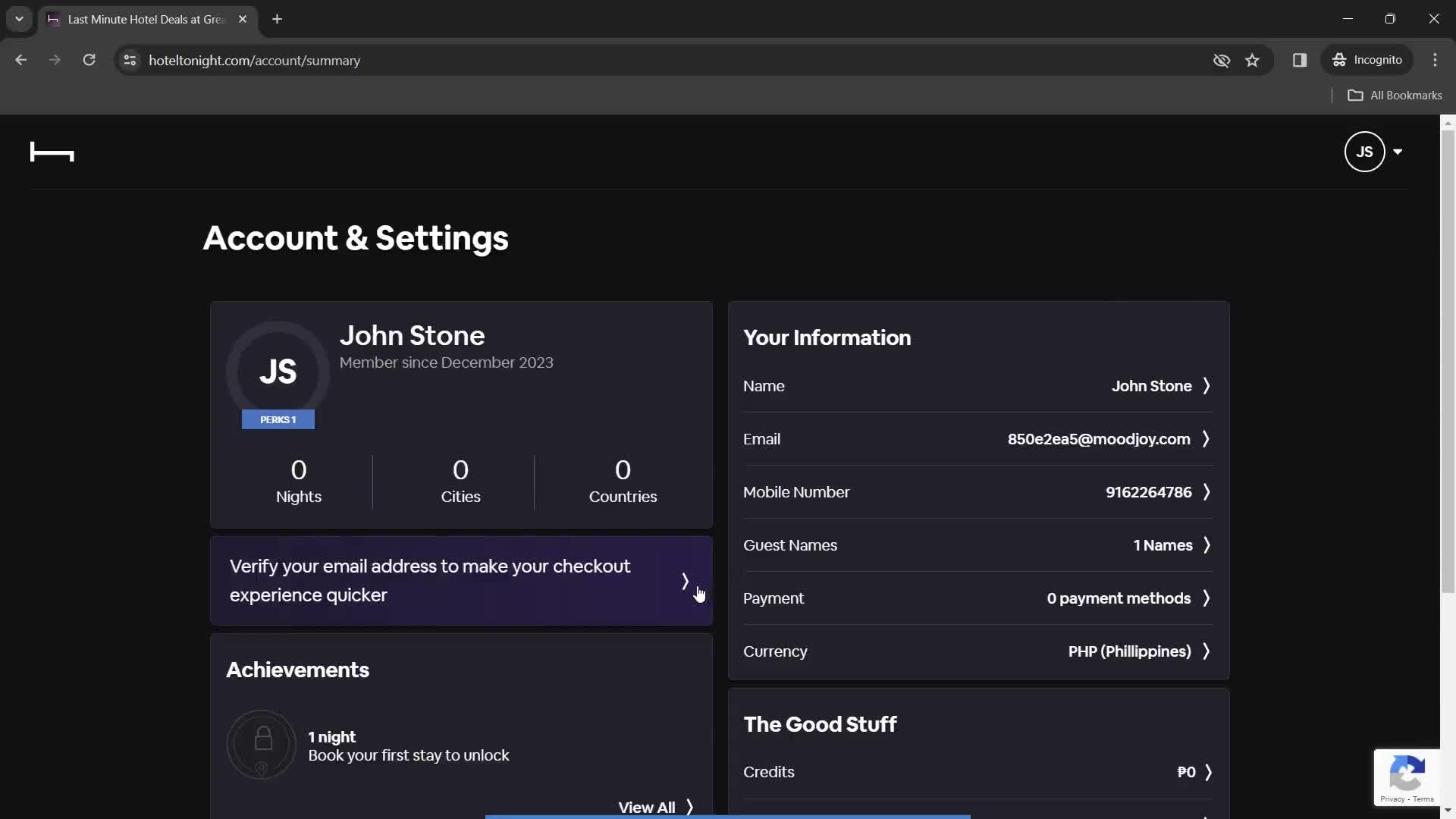Viewport: 1456px width, 819px height.
Task: Click the Your Information heading
Action: coord(827,337)
